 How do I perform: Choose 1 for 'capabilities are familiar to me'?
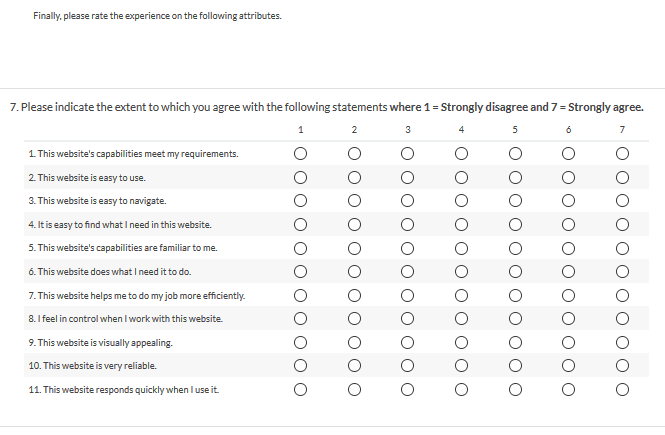300,248
